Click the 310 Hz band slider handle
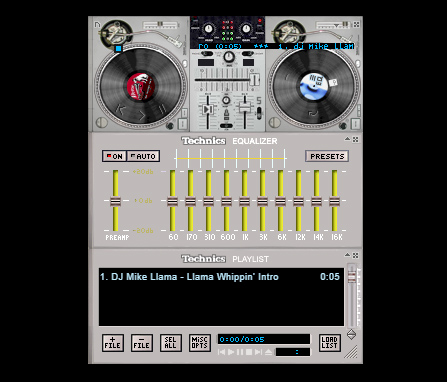The width and height of the screenshot is (447, 382). click(208, 201)
